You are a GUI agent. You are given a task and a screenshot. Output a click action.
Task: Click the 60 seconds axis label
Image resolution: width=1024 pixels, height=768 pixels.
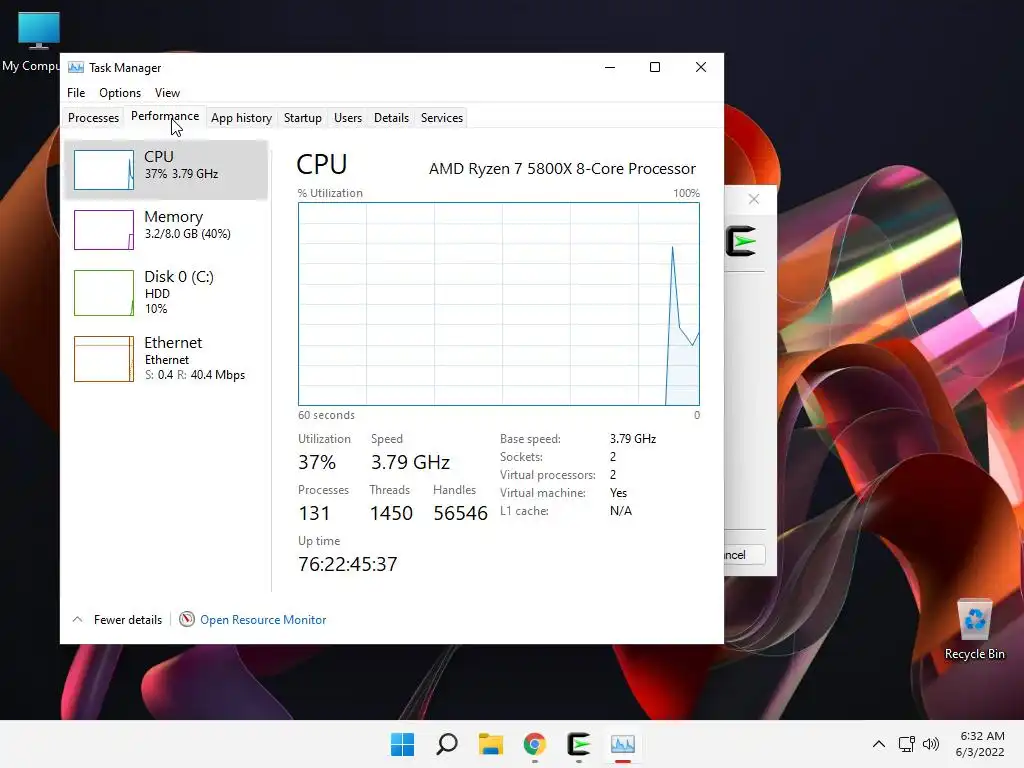tap(326, 415)
